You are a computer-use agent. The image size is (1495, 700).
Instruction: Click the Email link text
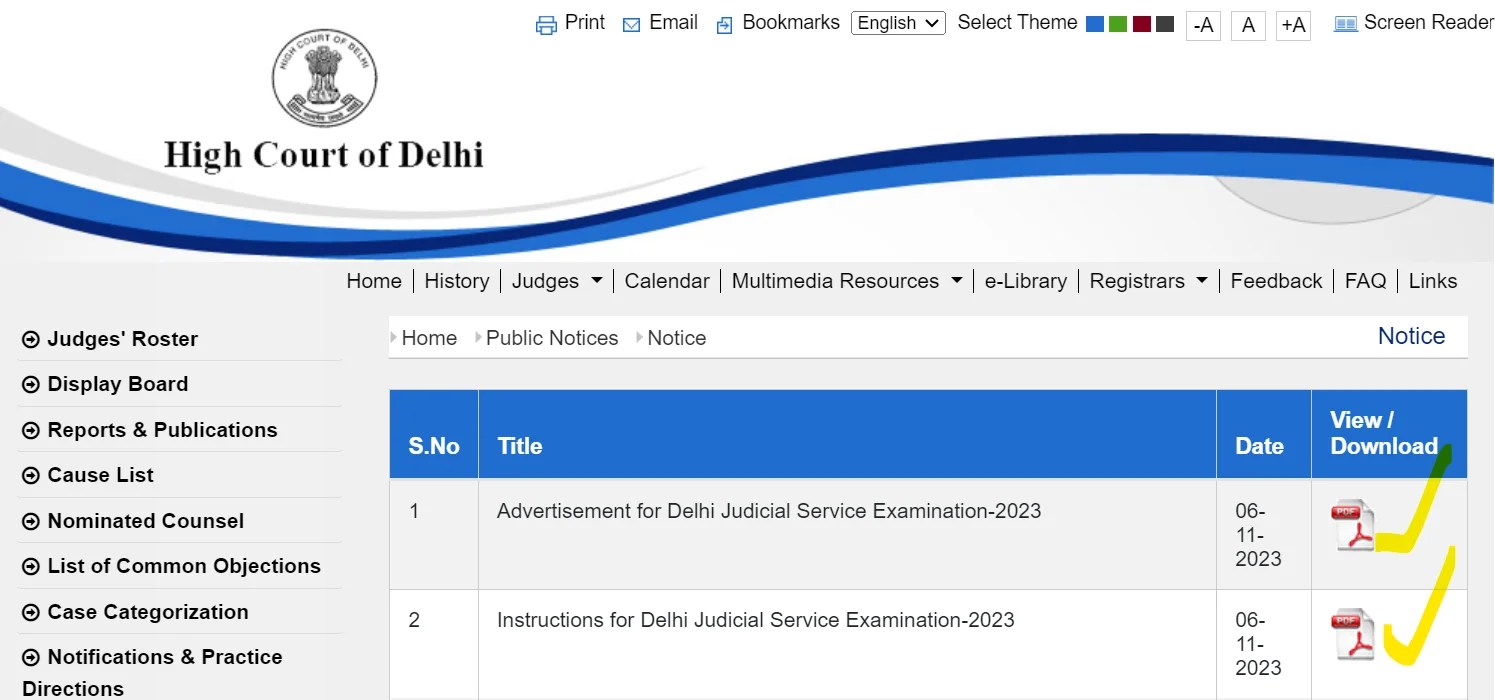(673, 22)
